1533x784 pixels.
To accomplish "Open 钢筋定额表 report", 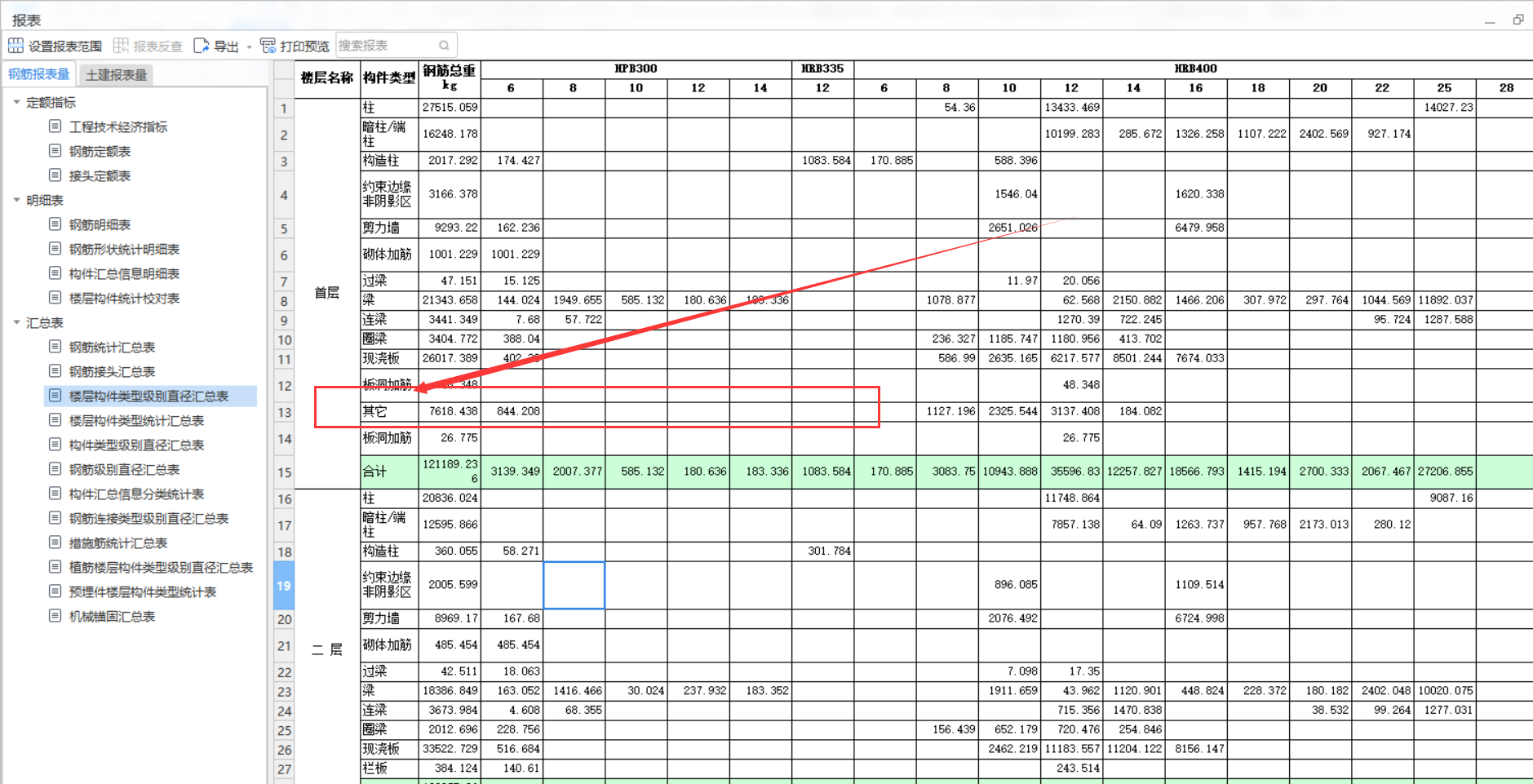I will tap(100, 152).
